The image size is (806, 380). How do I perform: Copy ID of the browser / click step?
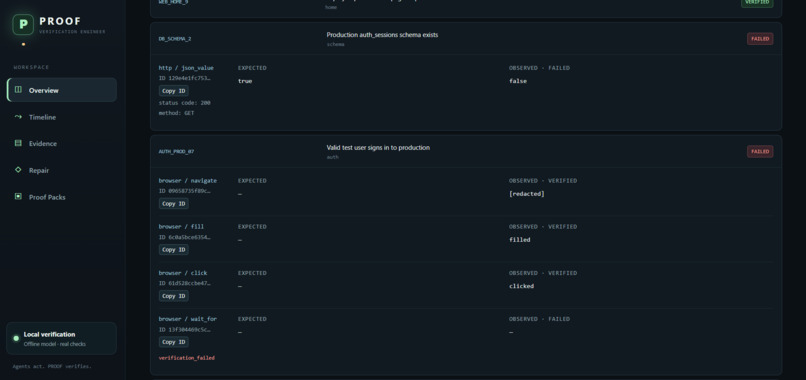(x=174, y=296)
